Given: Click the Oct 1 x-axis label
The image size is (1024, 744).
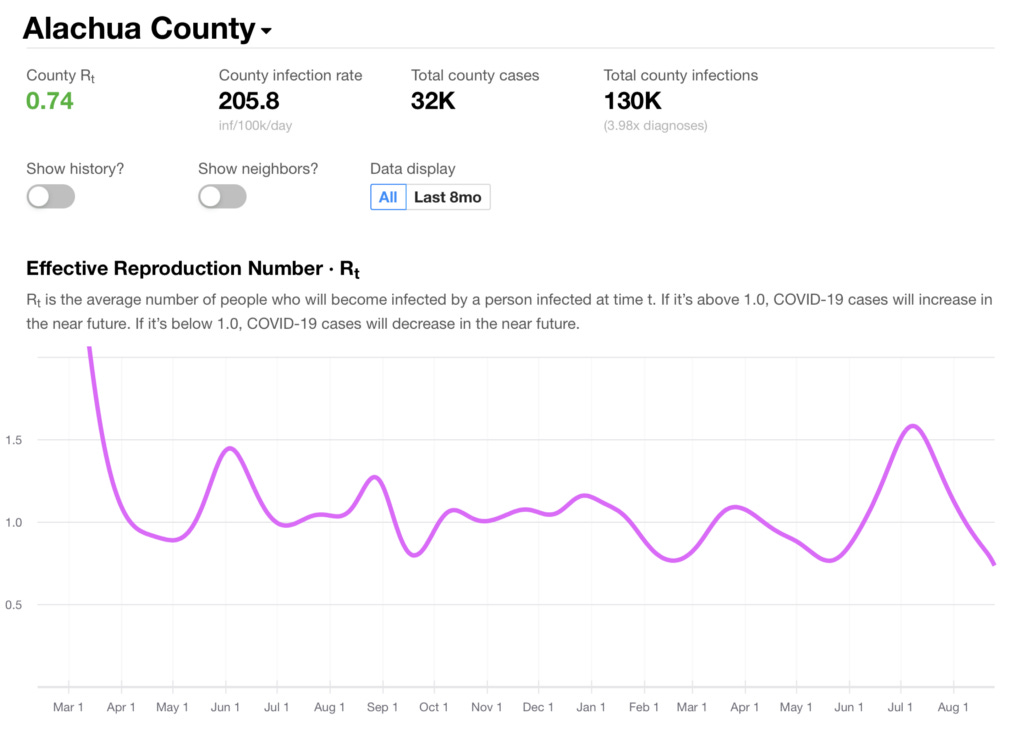Looking at the screenshot, I should click(434, 708).
